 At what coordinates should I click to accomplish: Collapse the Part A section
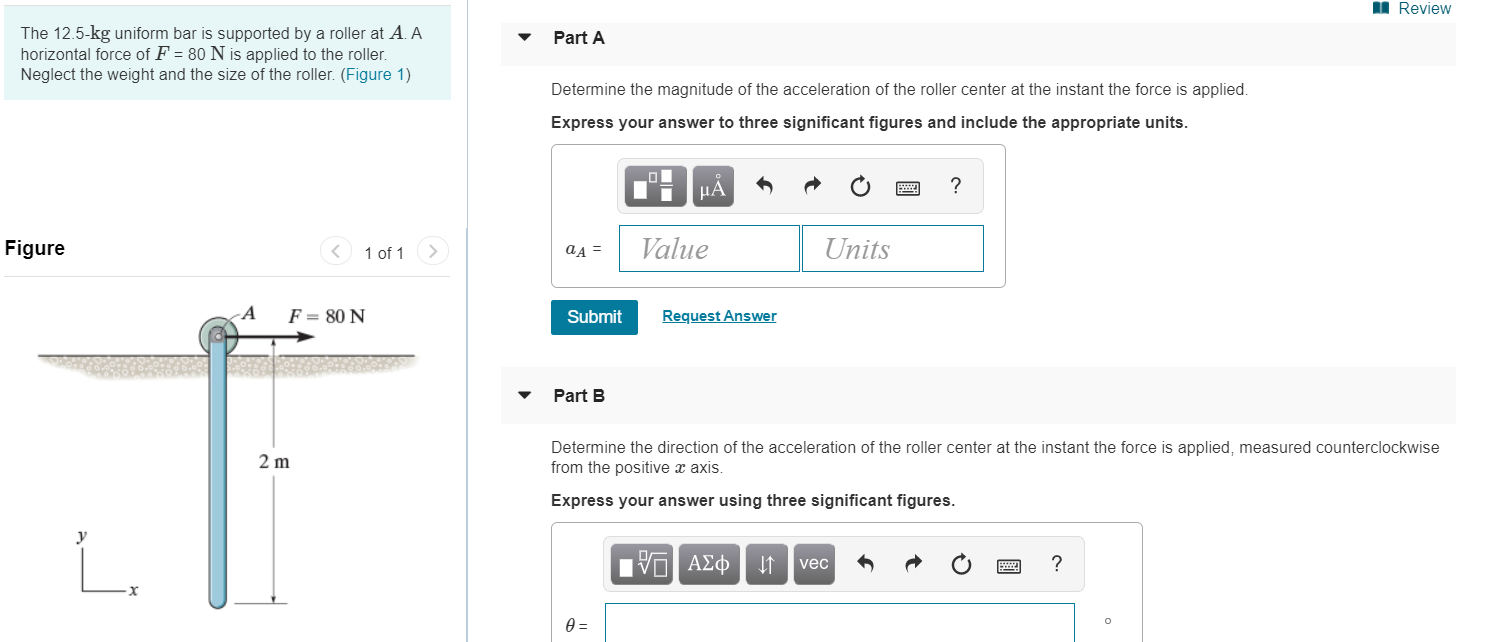click(524, 37)
